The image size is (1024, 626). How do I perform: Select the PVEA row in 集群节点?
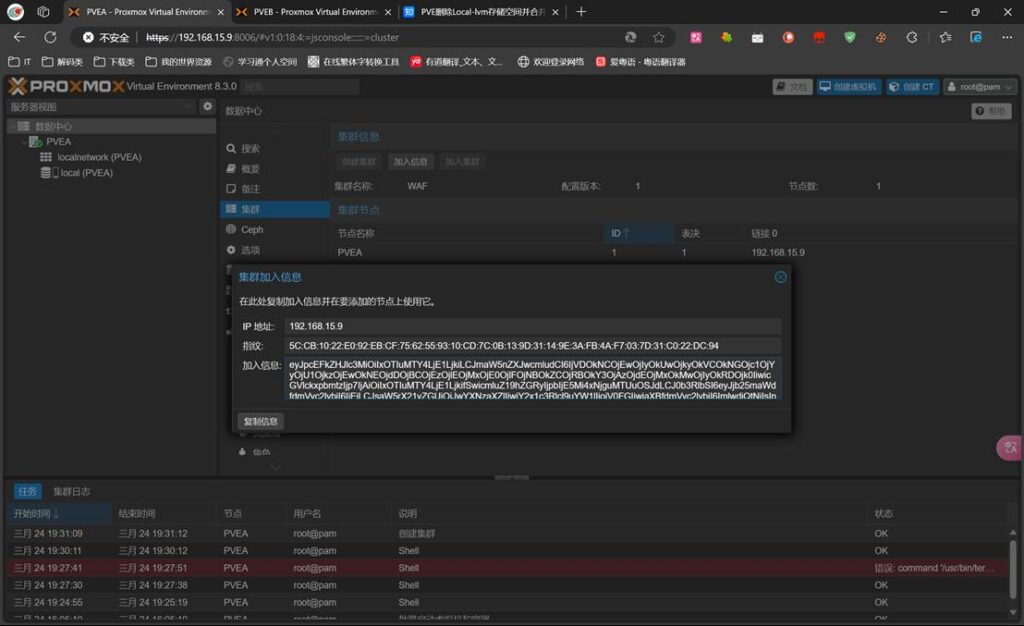point(673,253)
